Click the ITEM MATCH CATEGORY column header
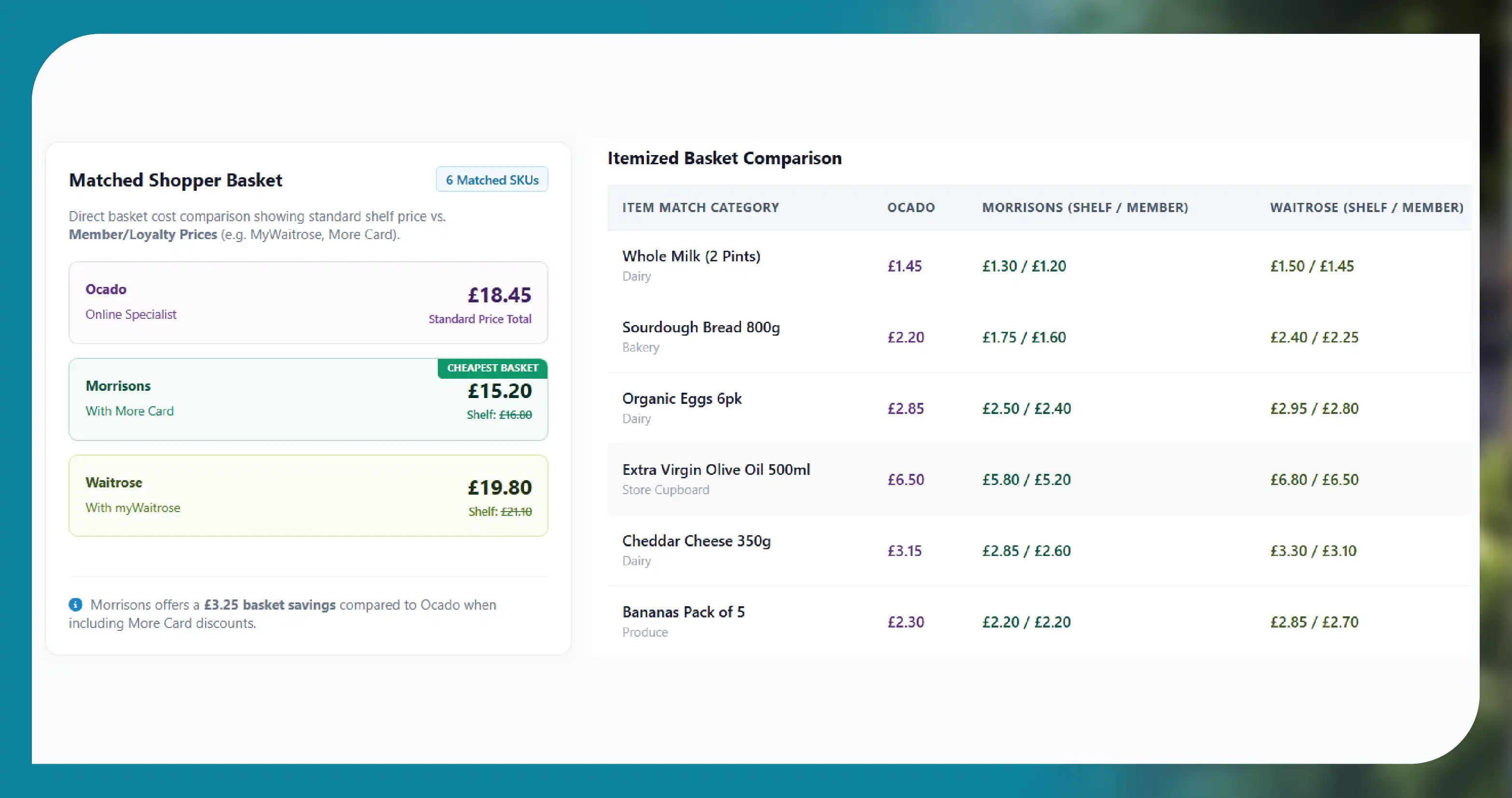 701,207
